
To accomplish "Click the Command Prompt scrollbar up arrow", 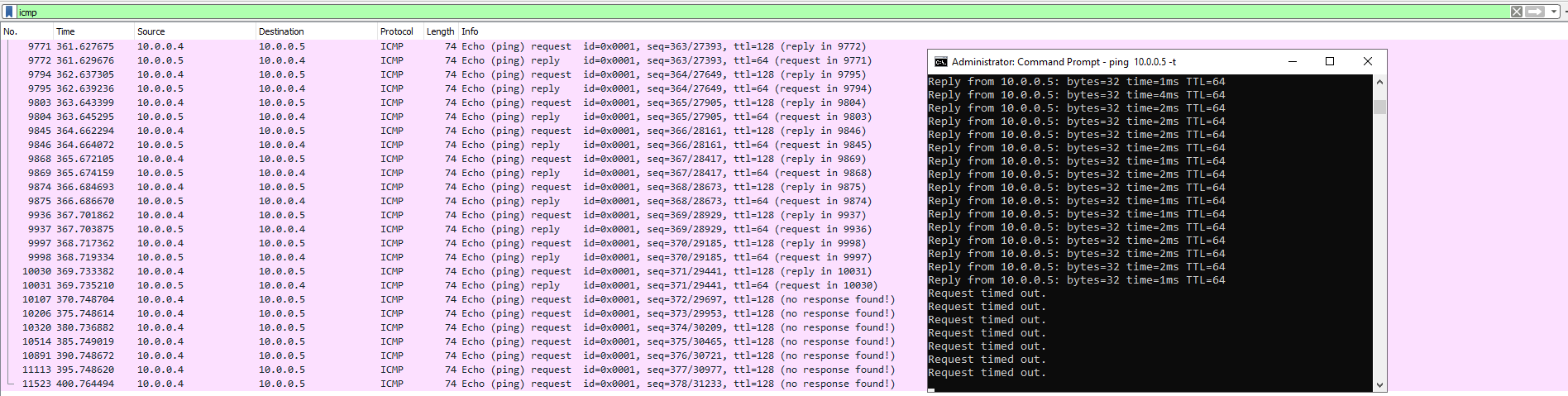I will 1379,81.
